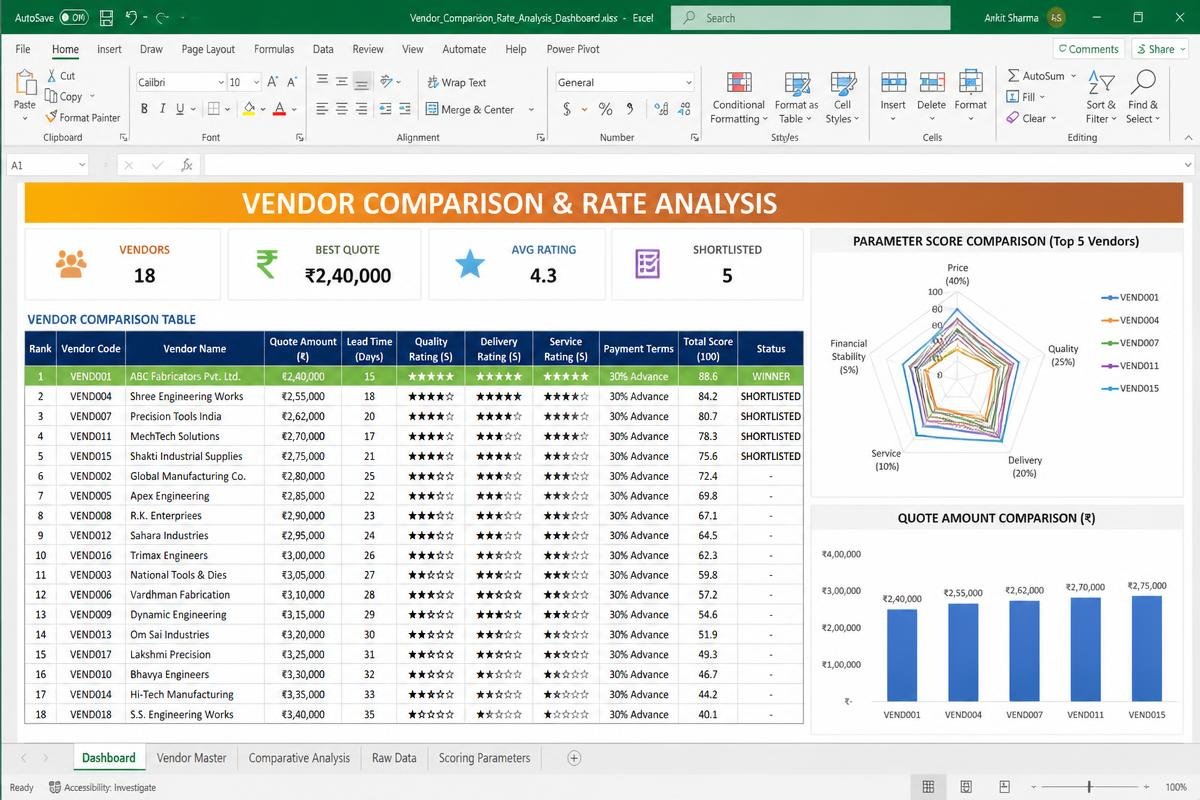The width and height of the screenshot is (1200, 800).
Task: Click the Search box
Action: point(810,18)
